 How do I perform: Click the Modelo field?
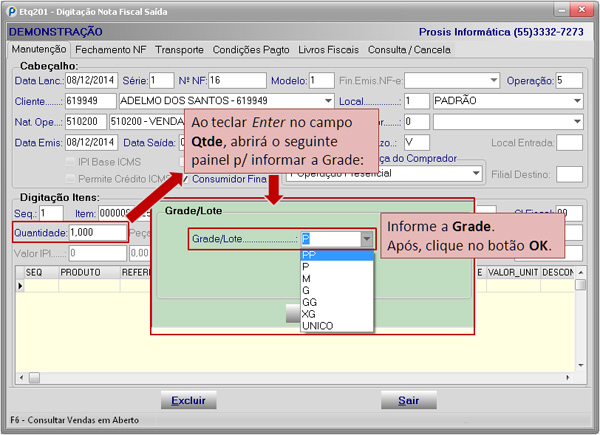click(x=321, y=80)
